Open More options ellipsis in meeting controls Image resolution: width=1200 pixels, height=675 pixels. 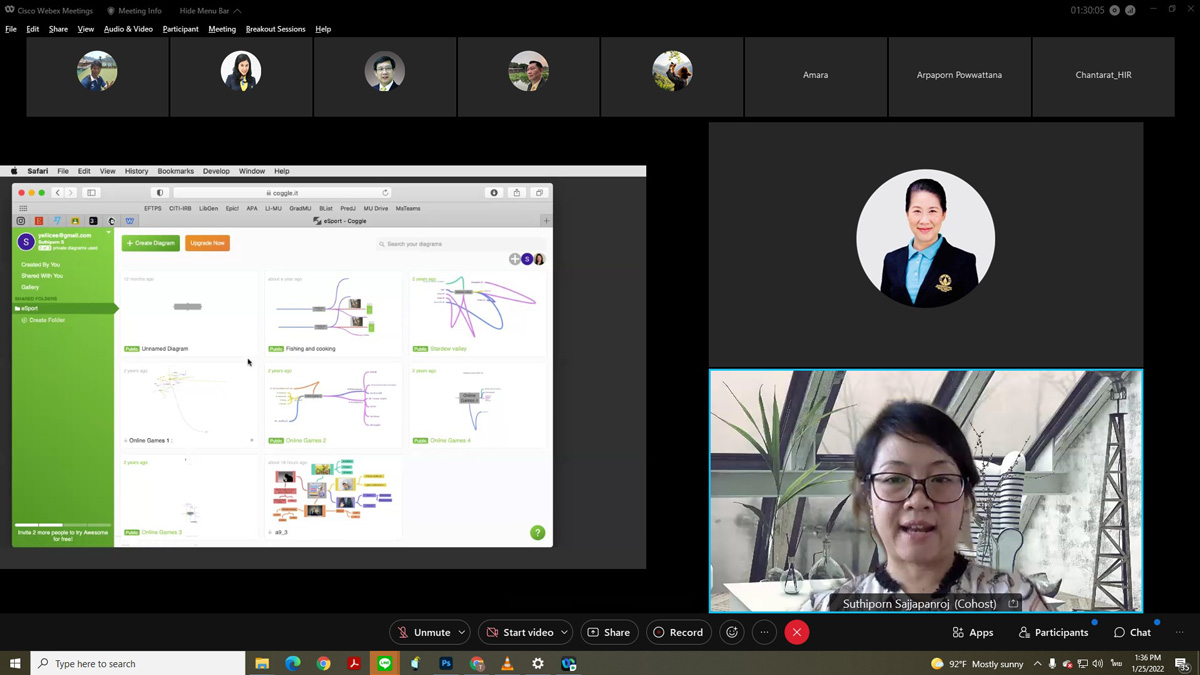(764, 632)
